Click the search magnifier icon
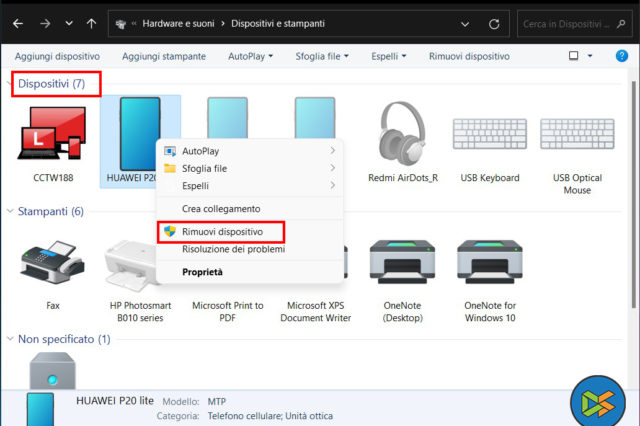Viewport: 640px width, 426px height. 621,24
